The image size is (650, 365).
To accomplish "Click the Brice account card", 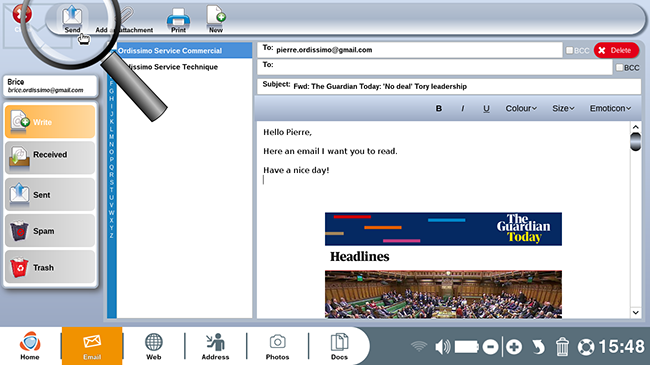I will 50,86.
